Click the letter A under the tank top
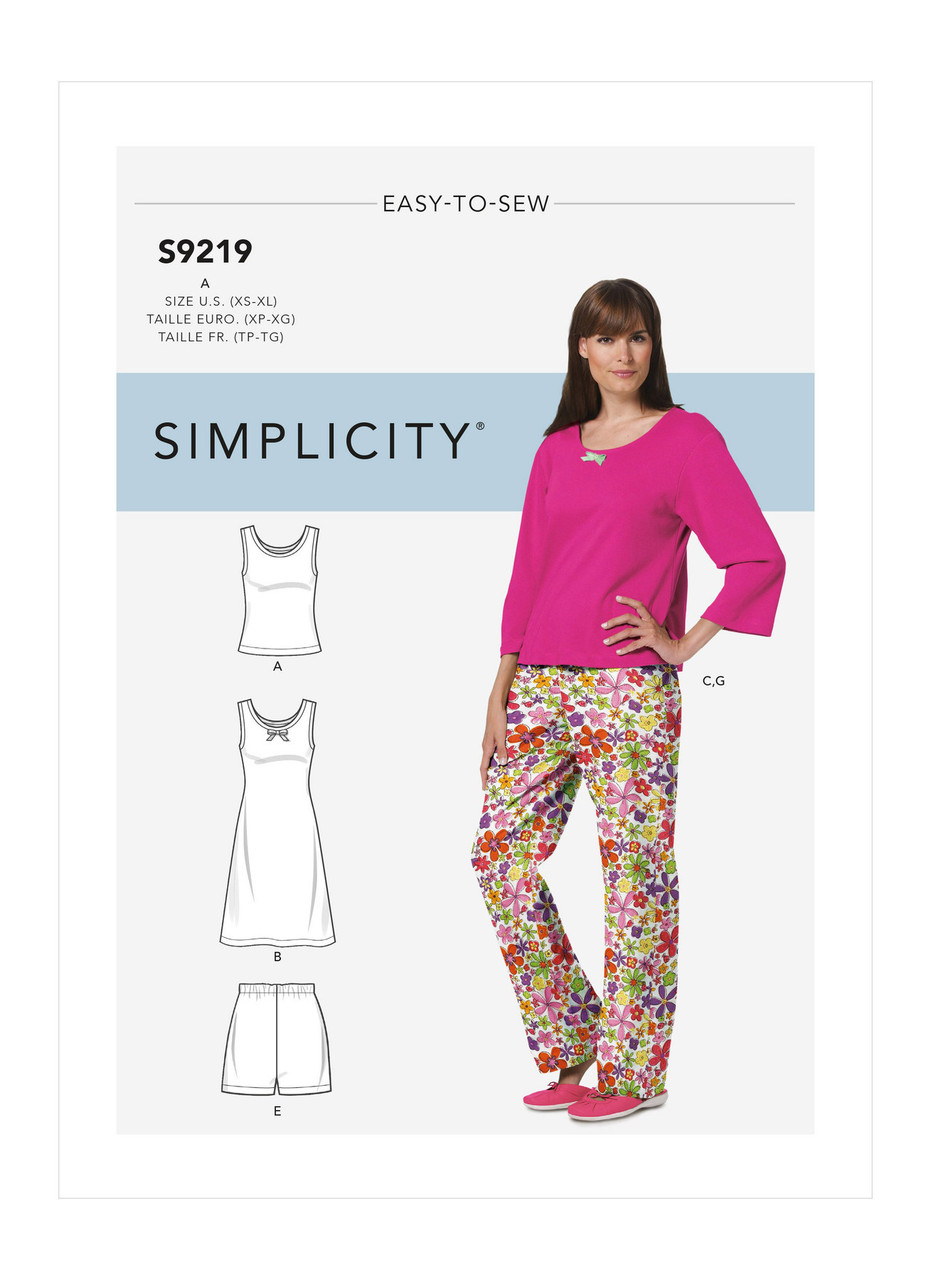The image size is (931, 1280). click(x=277, y=665)
